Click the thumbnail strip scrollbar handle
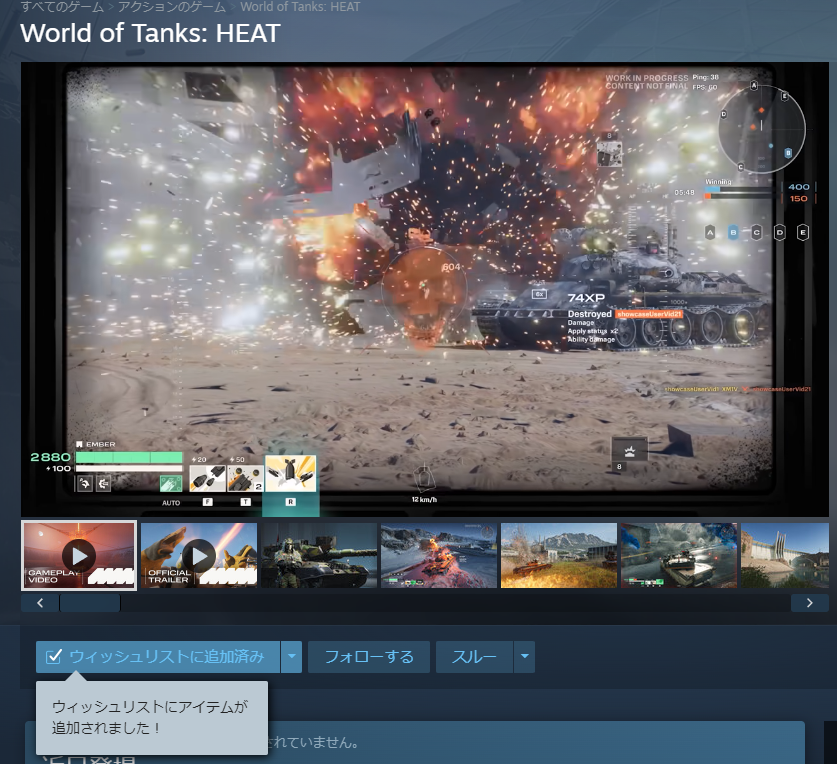Image resolution: width=837 pixels, height=764 pixels. point(90,603)
